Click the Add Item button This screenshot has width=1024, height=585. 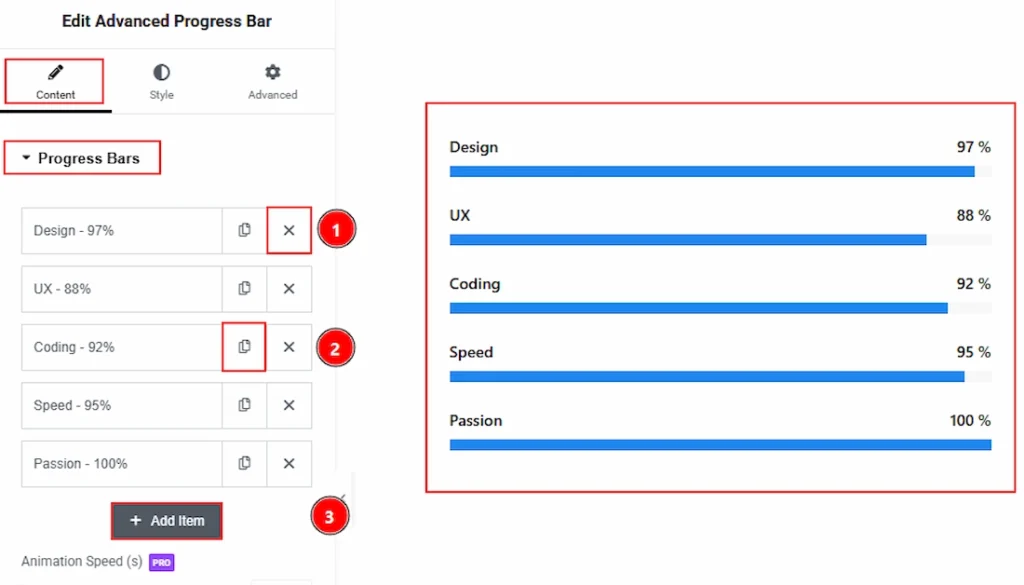[167, 520]
